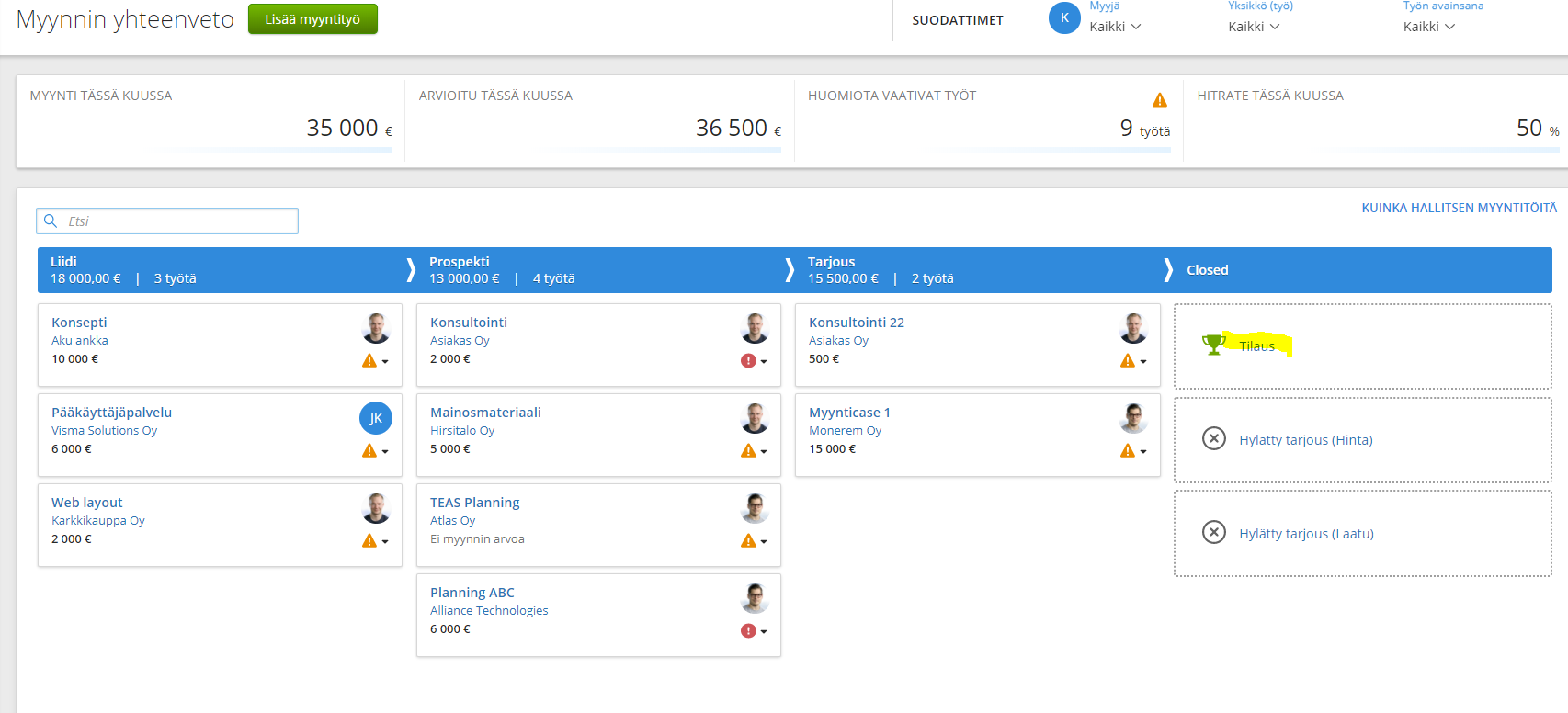Click the X circle icon for Hylätty tarjous (Hinta)
This screenshot has height=713, width=1568.
[1214, 438]
